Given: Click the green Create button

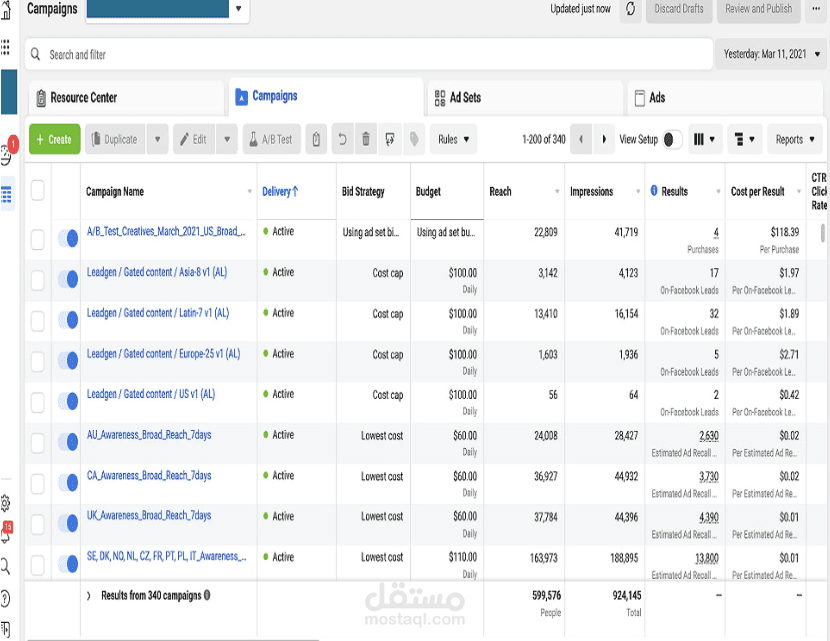Looking at the screenshot, I should (55, 139).
